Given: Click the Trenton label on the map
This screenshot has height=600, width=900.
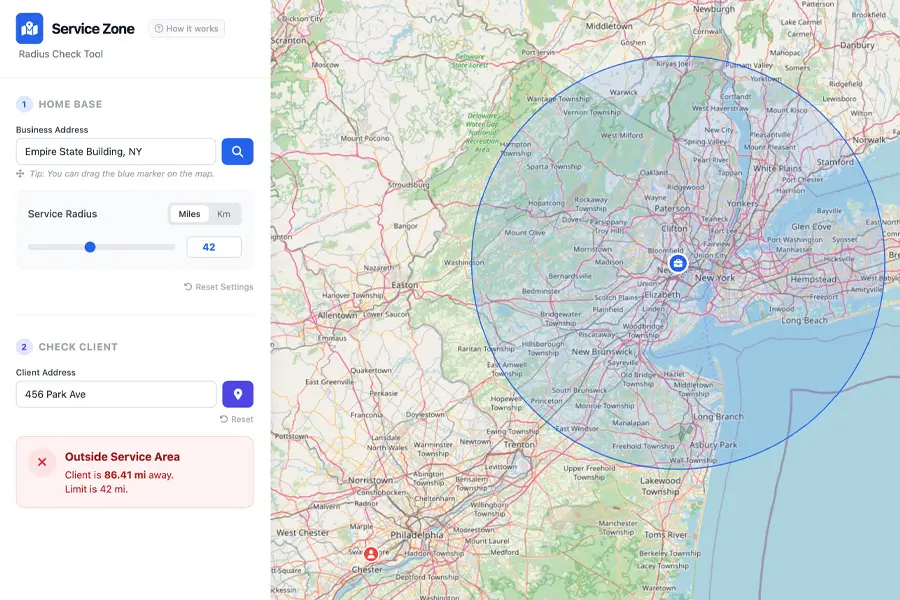Looking at the screenshot, I should (518, 444).
